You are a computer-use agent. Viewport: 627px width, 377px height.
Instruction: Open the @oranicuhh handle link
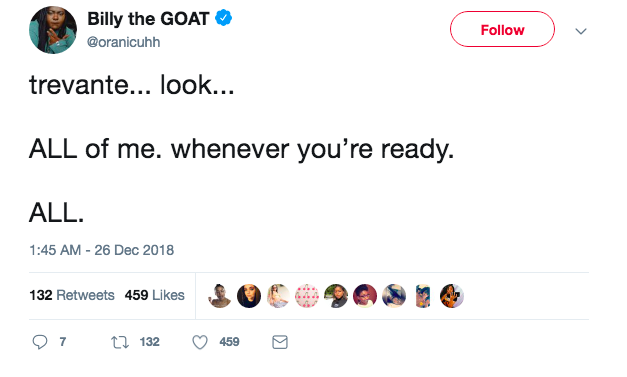124,42
